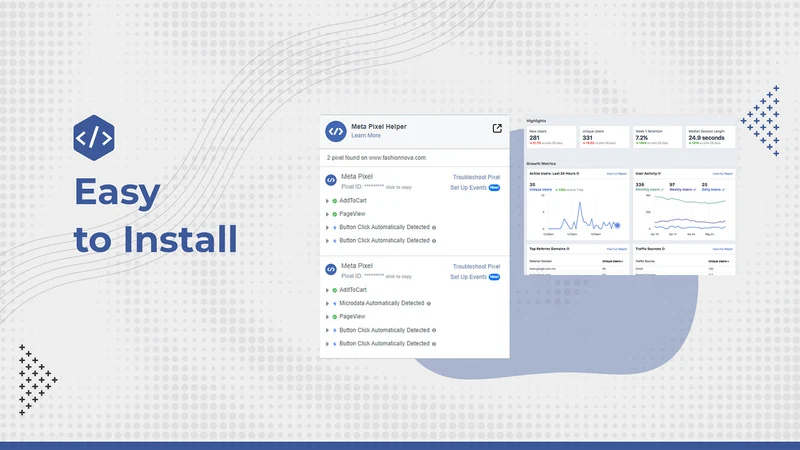Click lightning icon beside Microdata Automatically Detected
The image size is (800, 450).
tap(335, 304)
